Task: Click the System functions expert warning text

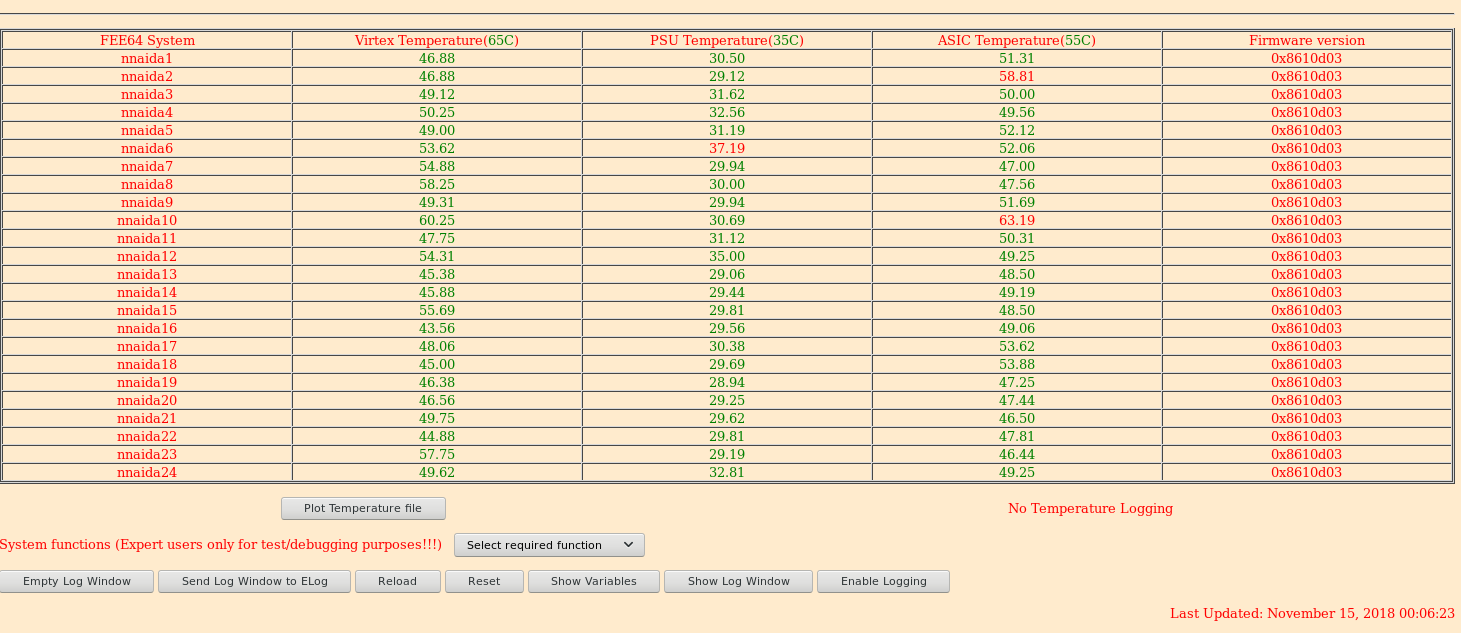Action: point(221,545)
